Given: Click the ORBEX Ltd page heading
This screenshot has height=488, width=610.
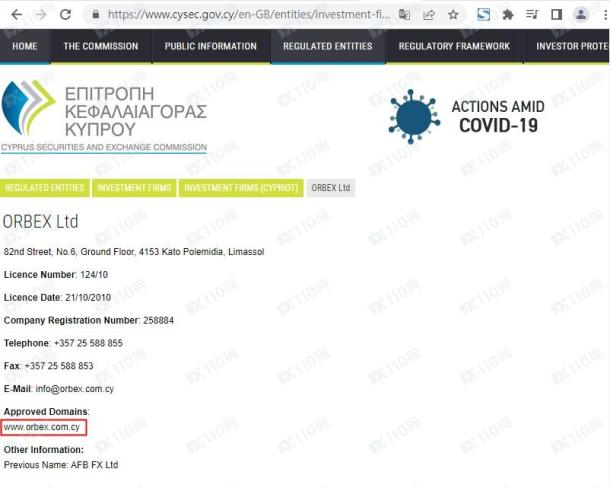Looking at the screenshot, I should click(x=40, y=222).
